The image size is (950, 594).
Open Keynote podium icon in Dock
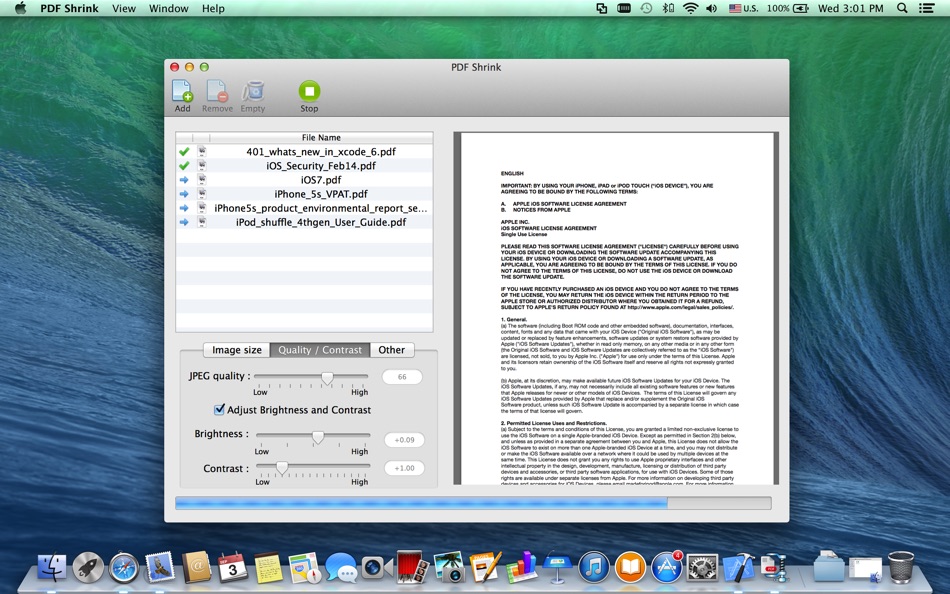557,567
